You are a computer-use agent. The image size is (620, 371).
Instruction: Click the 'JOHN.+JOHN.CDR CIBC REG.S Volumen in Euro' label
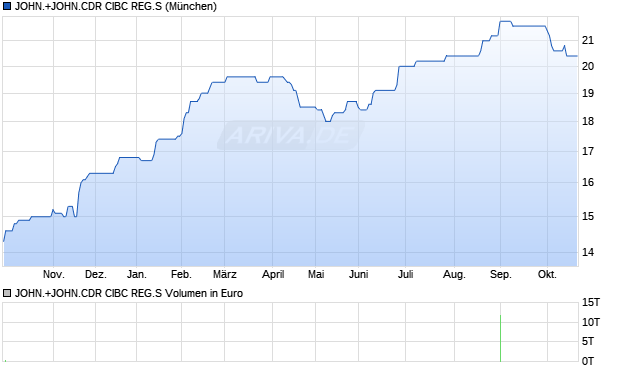[x=129, y=293]
